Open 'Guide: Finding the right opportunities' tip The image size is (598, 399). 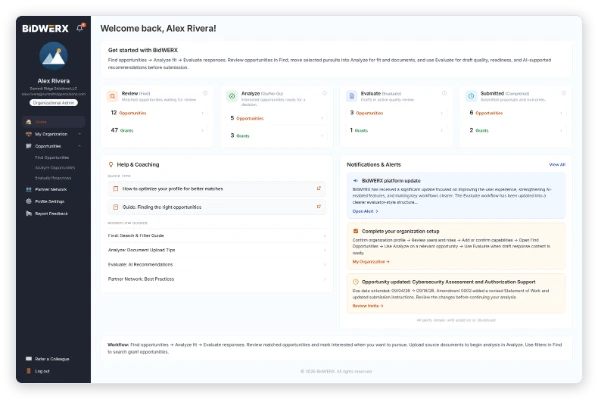217,207
